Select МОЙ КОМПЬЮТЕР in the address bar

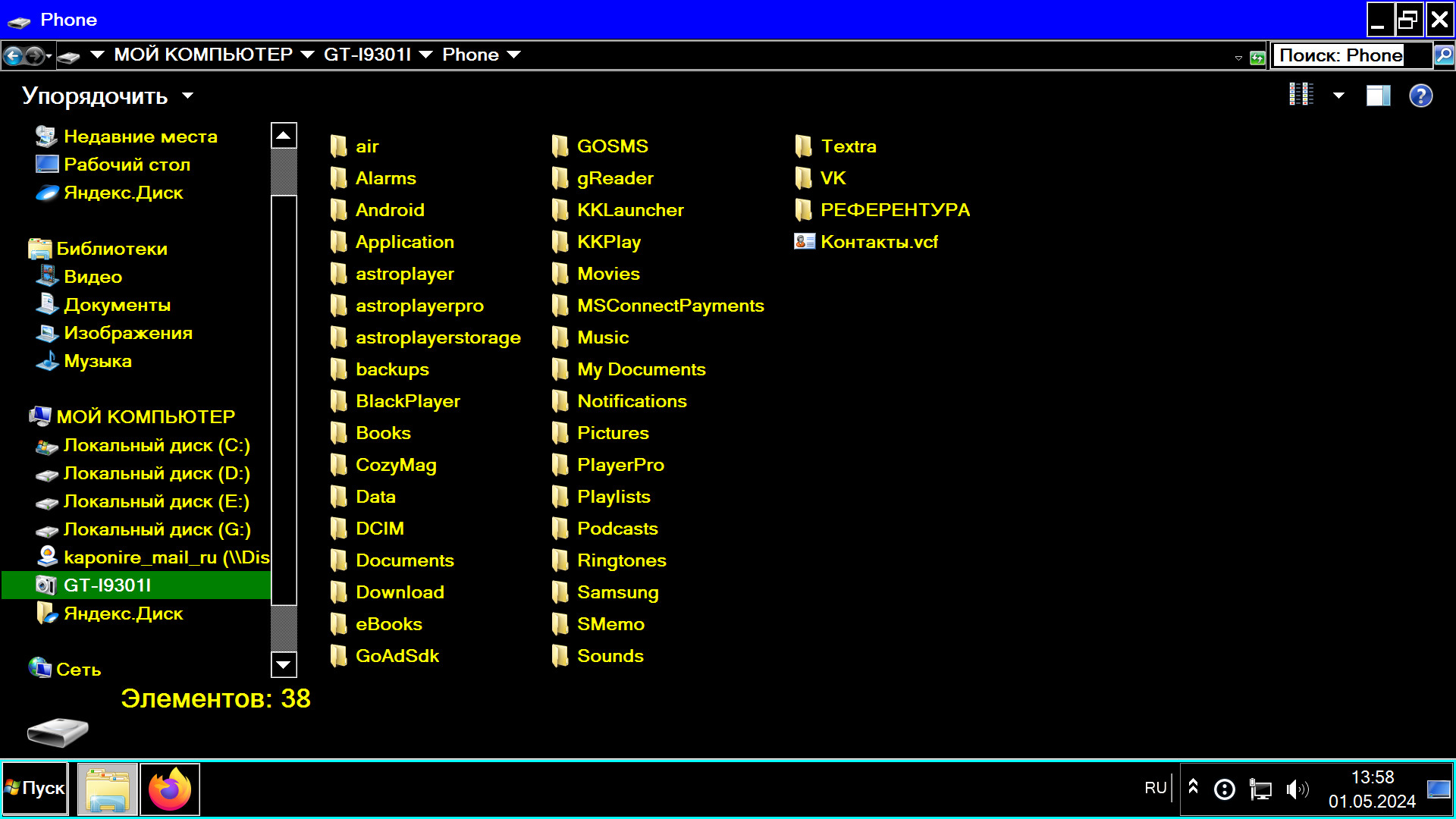202,55
